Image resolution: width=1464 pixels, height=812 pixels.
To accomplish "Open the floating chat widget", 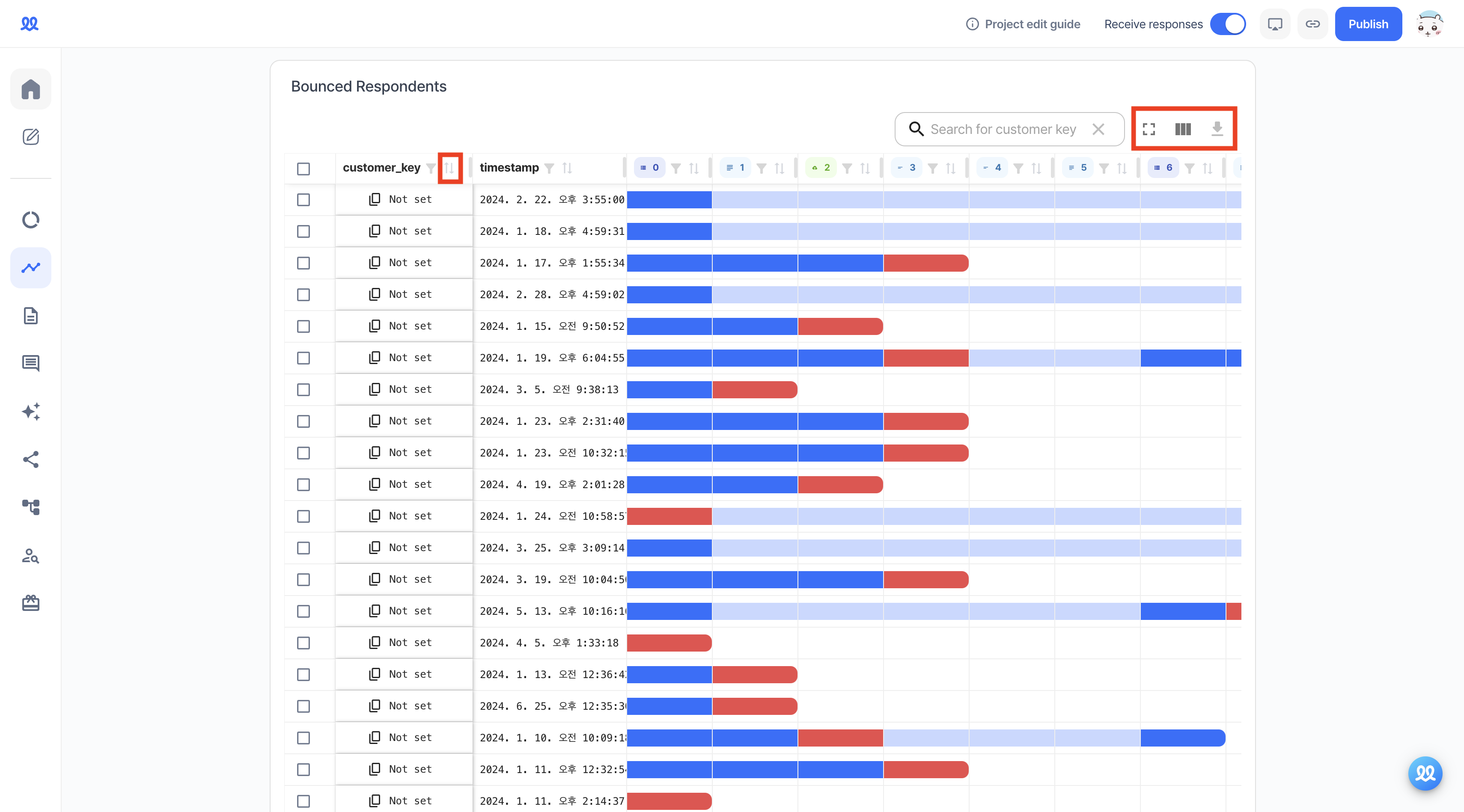I will click(x=1425, y=773).
